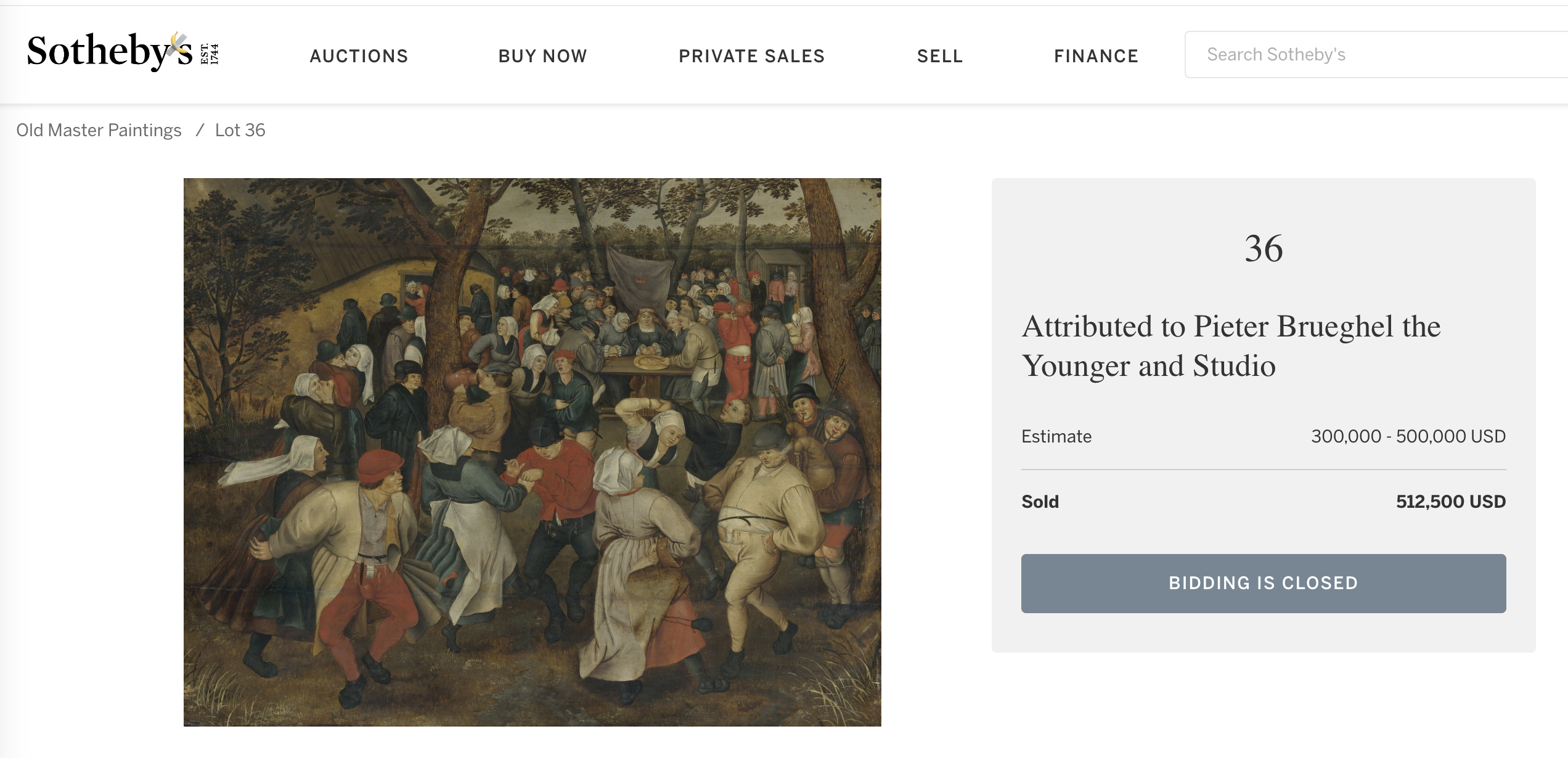The width and height of the screenshot is (1568, 758).
Task: Click the Estimate label
Action: pyautogui.click(x=1056, y=436)
